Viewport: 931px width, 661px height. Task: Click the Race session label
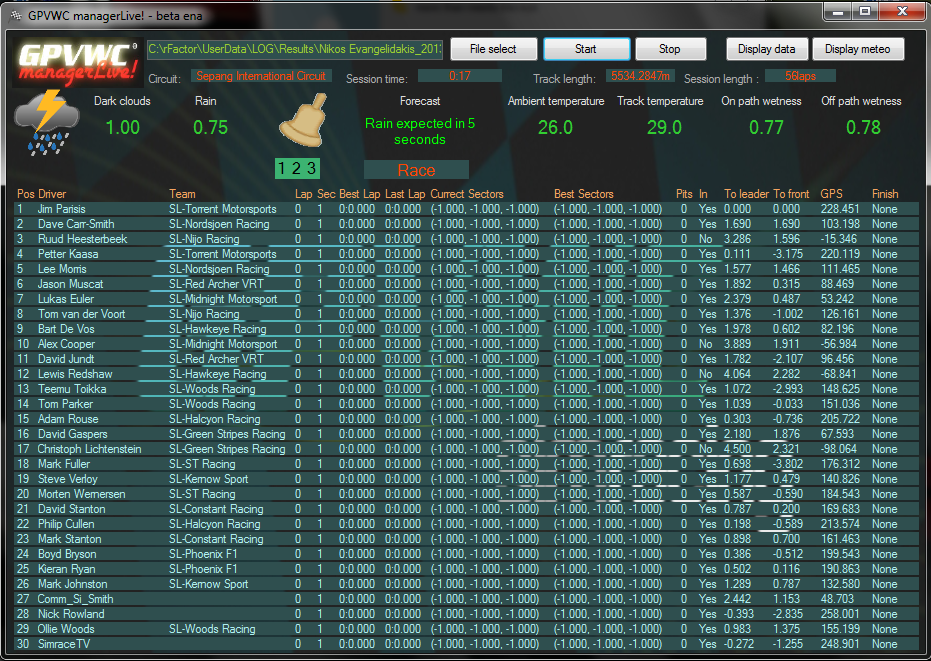pyautogui.click(x=416, y=170)
